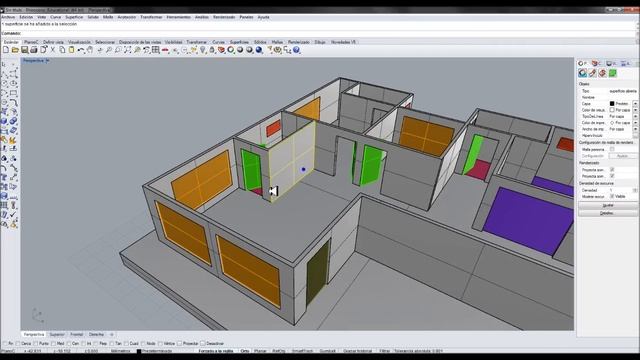Open the Renderizado menu

pyautogui.click(x=224, y=17)
